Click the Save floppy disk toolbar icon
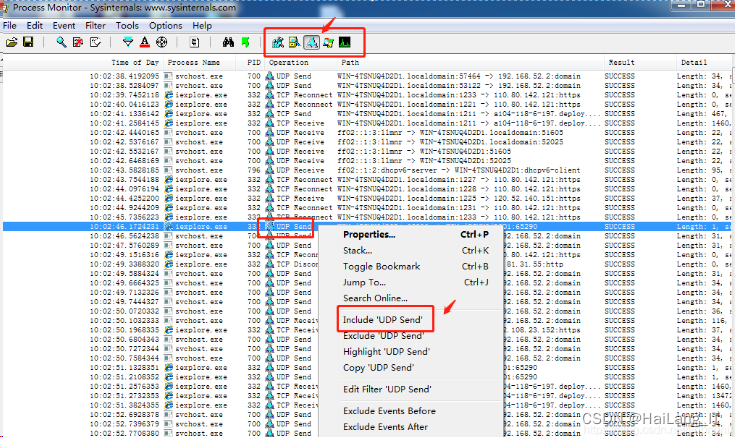735x437 pixels. 28,42
